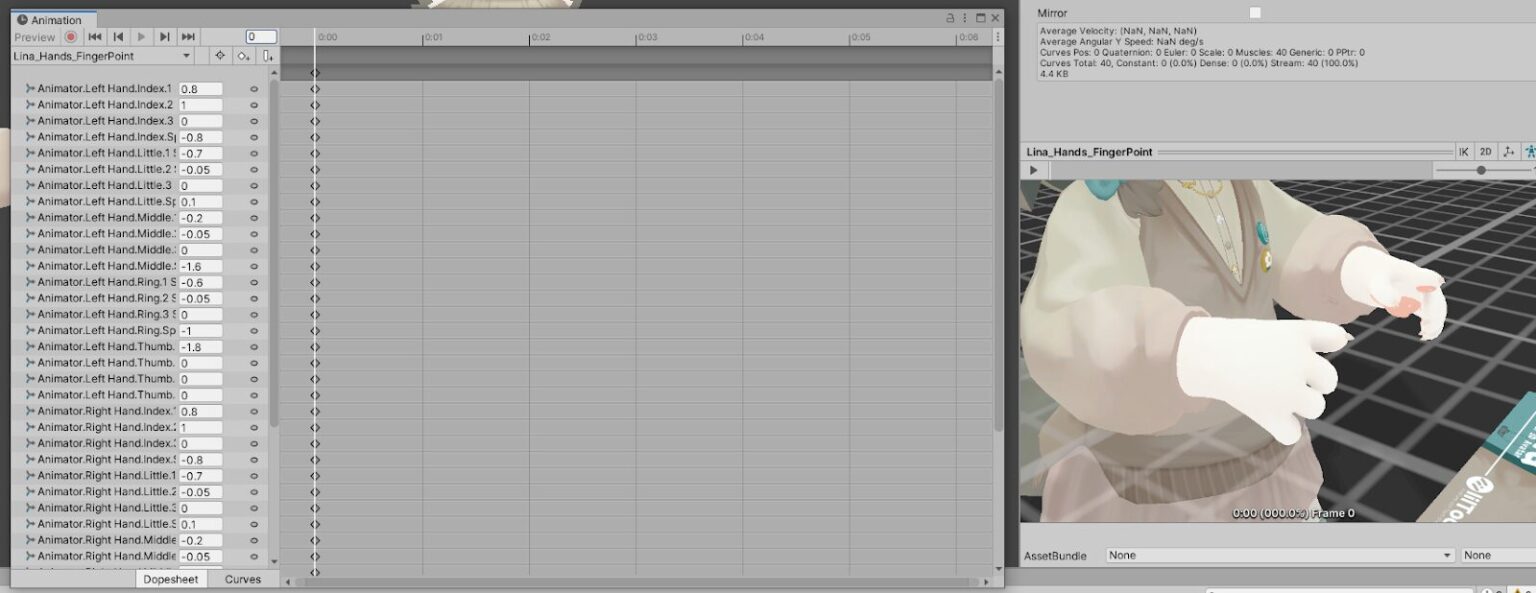Toggle the filter by selection icon
The image size is (1536, 593).
click(x=220, y=56)
